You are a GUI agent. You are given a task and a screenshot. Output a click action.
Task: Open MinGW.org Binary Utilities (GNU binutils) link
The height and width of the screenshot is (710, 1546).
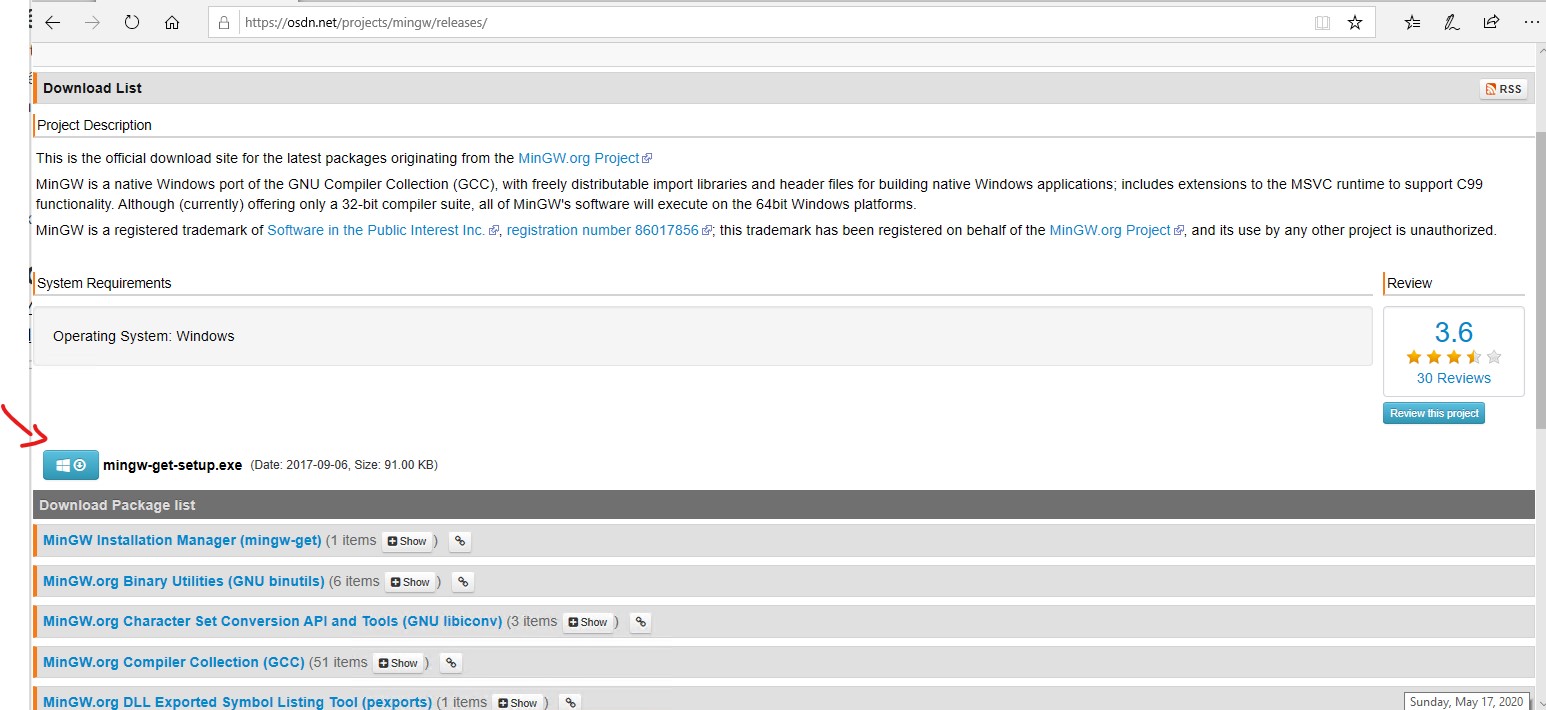(184, 581)
